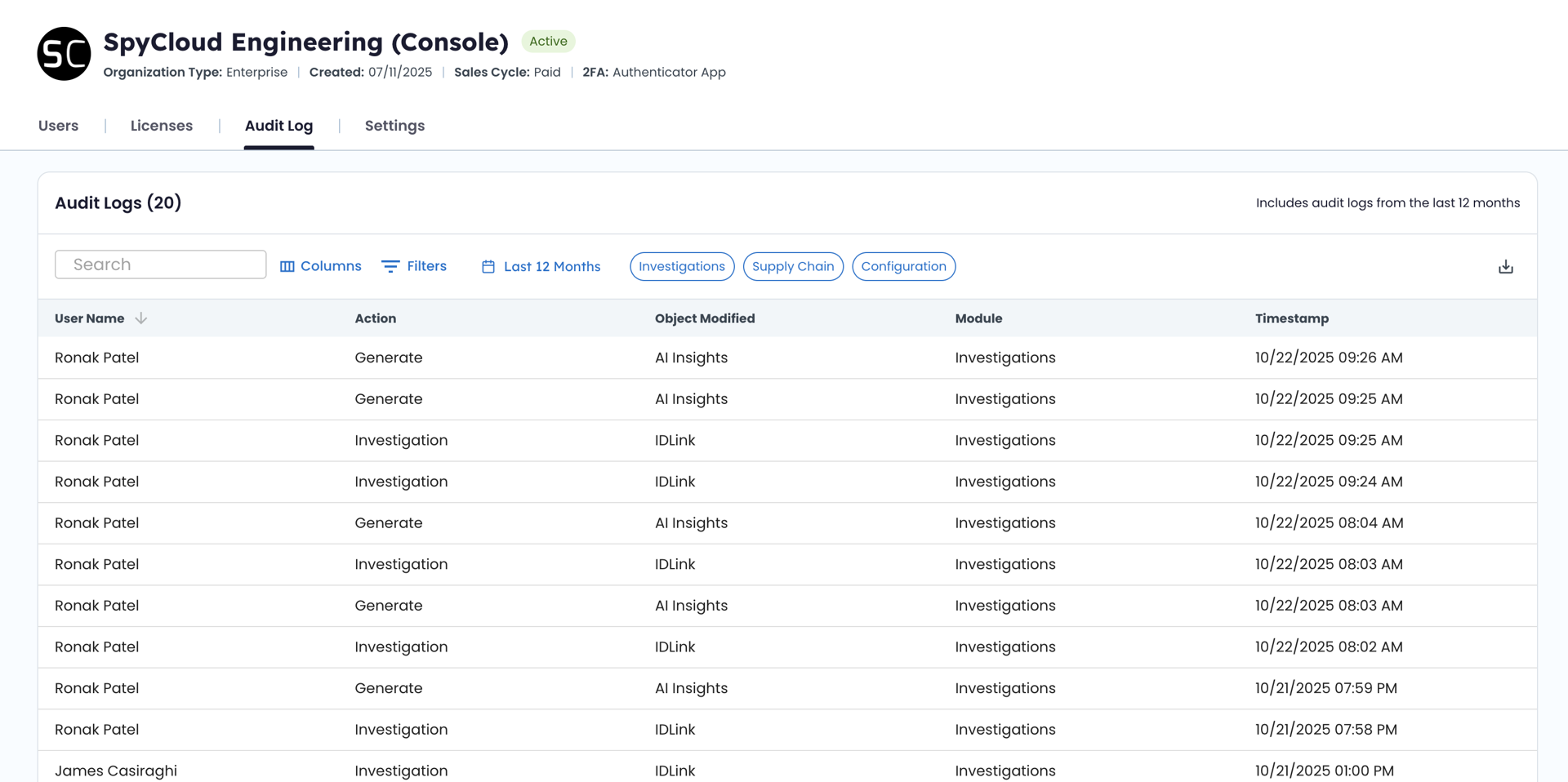Click the SpyCloud SC logo icon
Viewport: 1568px width, 782px height.
pyautogui.click(x=64, y=54)
